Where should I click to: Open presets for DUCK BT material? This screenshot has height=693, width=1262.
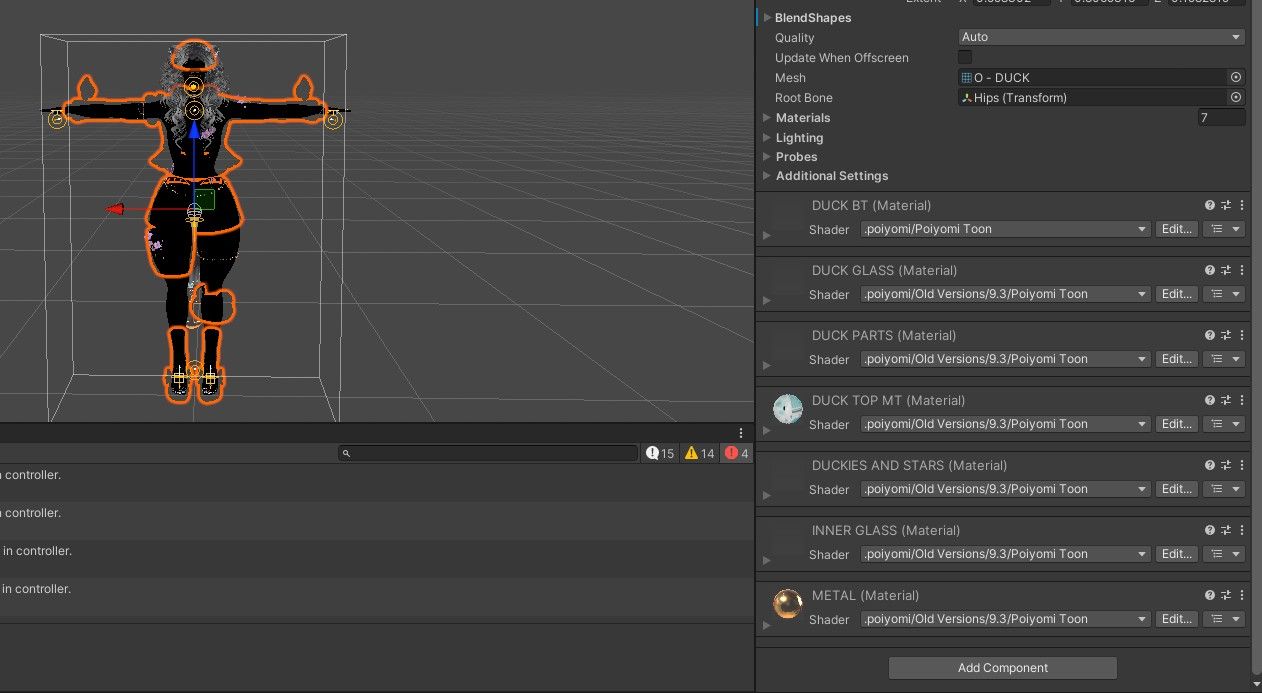pyautogui.click(x=1226, y=205)
